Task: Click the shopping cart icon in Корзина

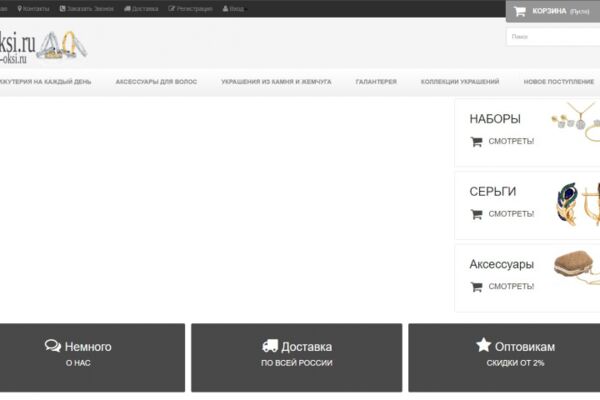Action: [x=520, y=11]
